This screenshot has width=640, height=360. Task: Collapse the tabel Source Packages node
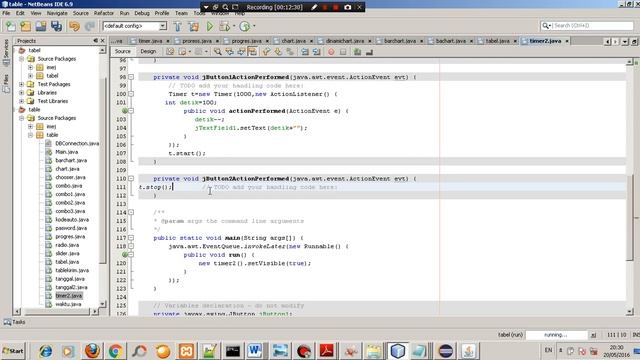pos(22,59)
